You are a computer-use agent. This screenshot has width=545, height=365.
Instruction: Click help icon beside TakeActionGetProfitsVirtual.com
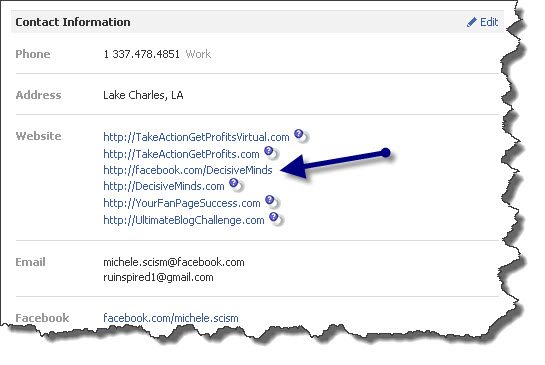coord(299,134)
